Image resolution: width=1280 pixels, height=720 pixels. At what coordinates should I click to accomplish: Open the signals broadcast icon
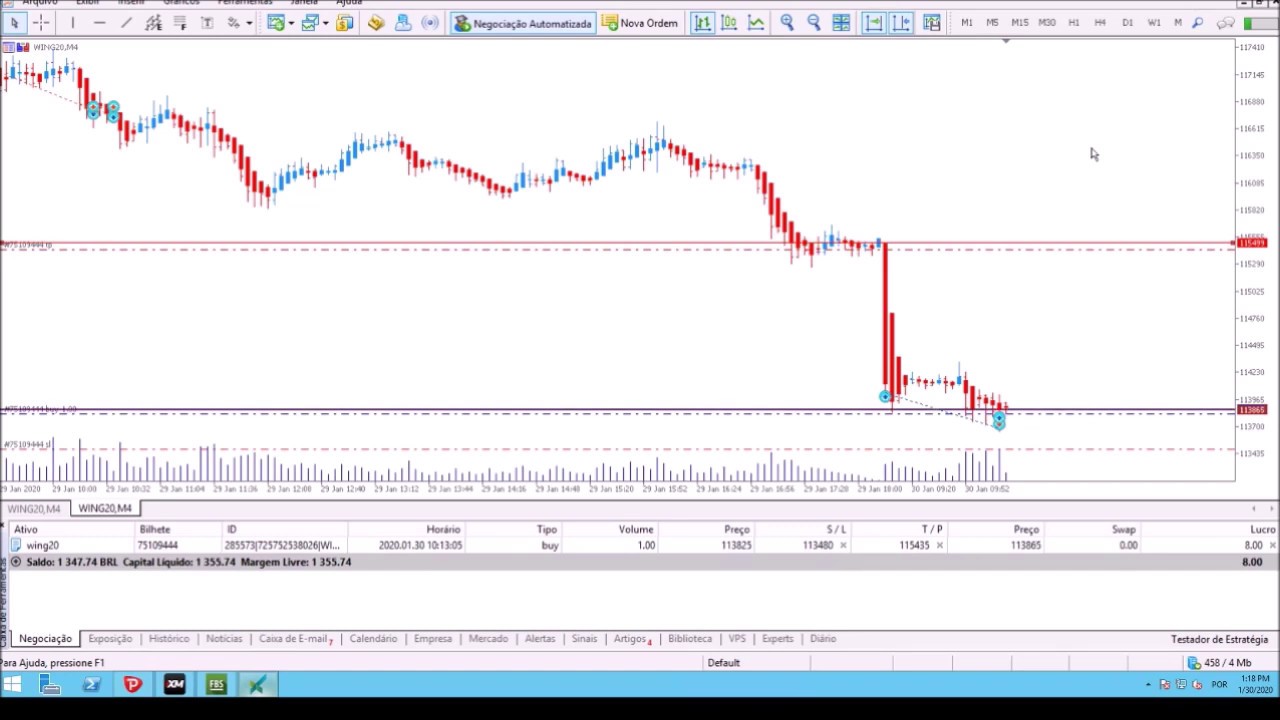click(x=430, y=22)
